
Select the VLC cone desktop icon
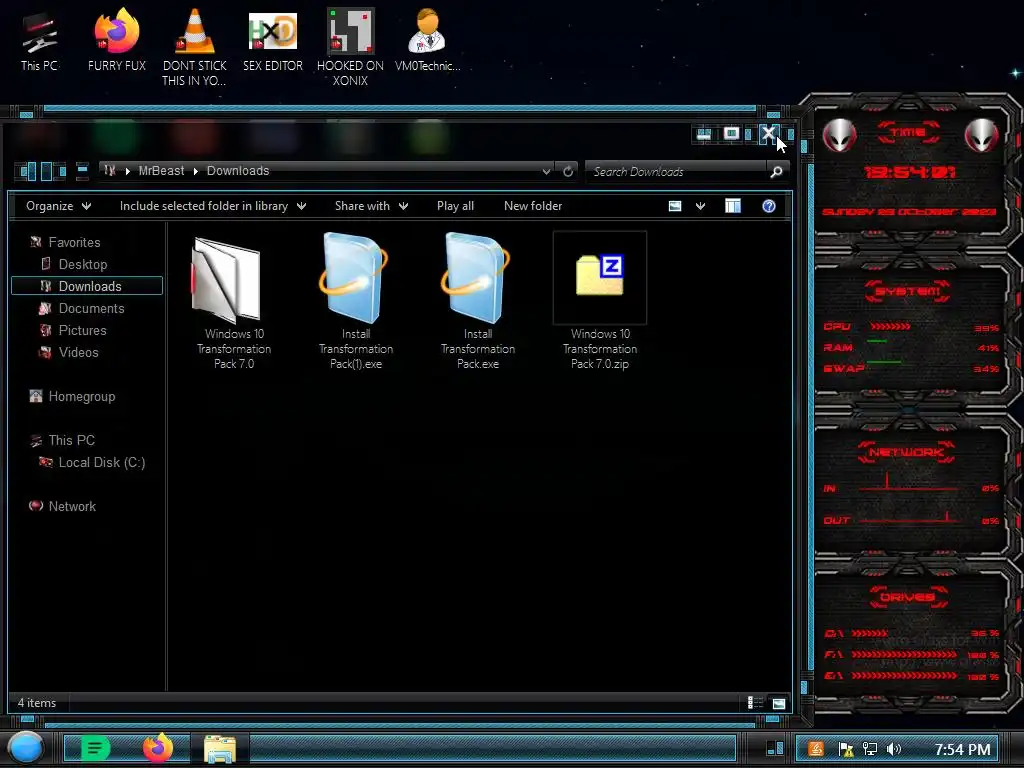point(194,47)
